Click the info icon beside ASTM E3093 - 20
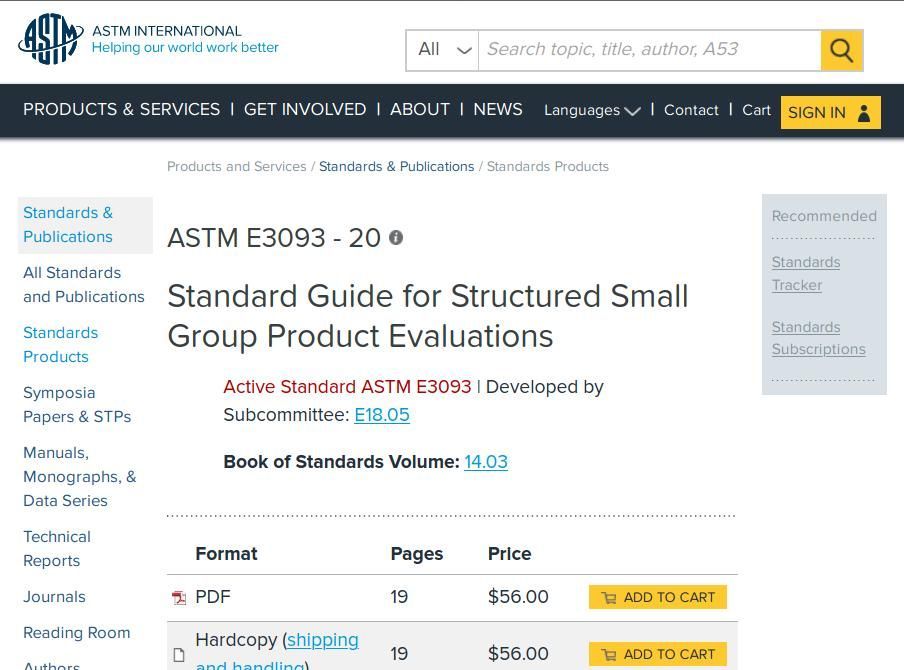Image resolution: width=904 pixels, height=670 pixels. tap(396, 237)
